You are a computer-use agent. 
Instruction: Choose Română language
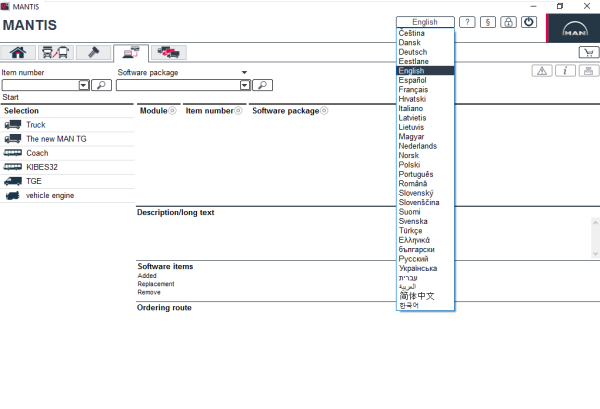click(425, 184)
